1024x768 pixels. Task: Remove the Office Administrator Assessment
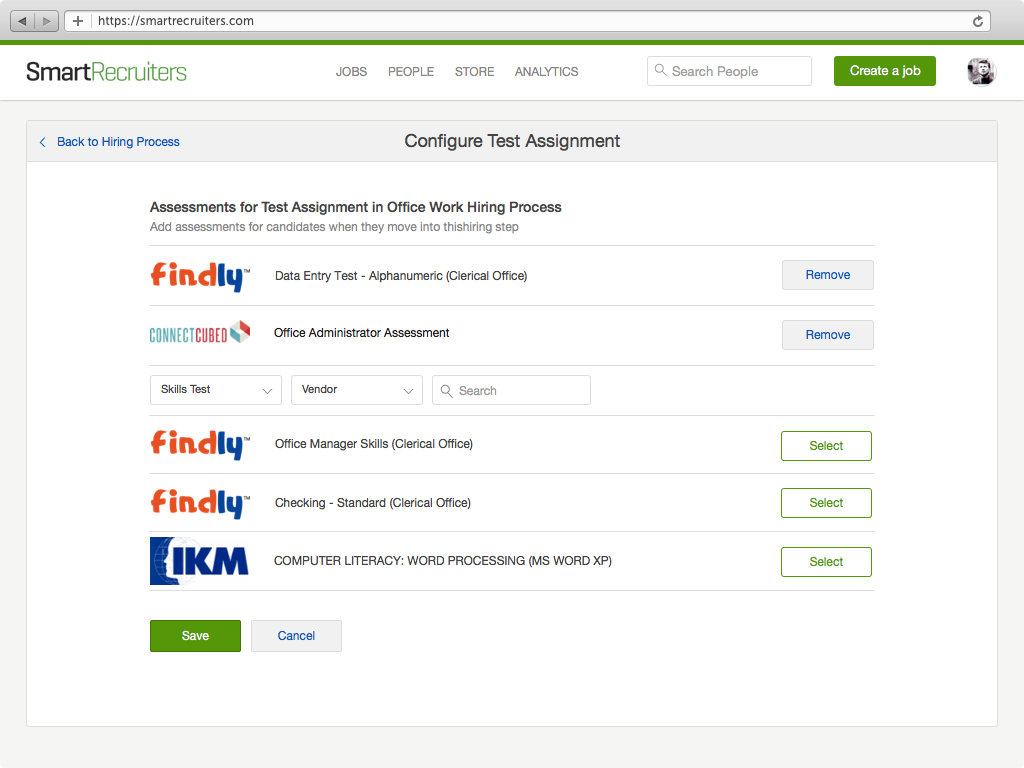tap(827, 335)
